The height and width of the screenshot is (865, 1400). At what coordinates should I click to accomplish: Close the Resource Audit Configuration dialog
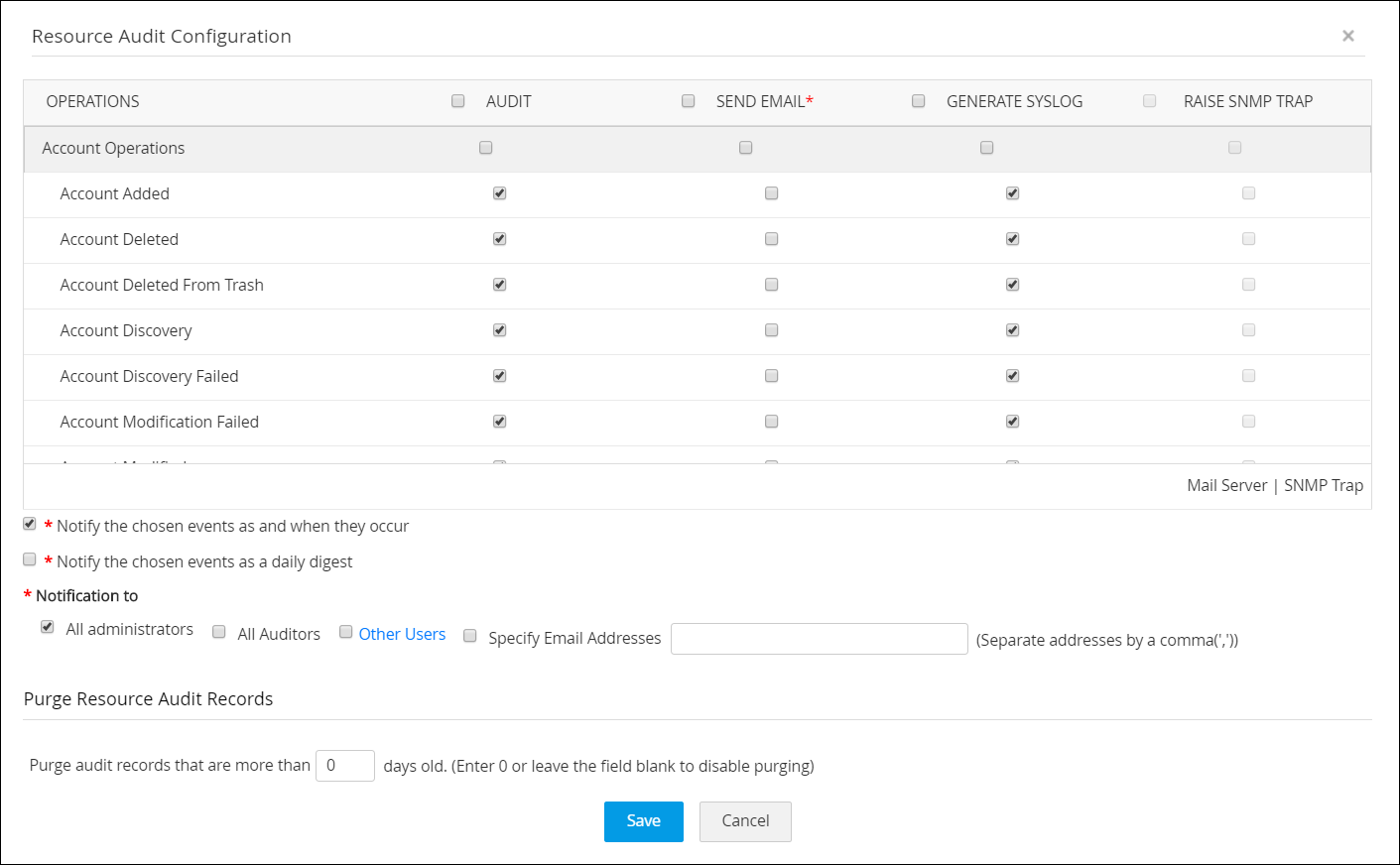(x=1348, y=36)
